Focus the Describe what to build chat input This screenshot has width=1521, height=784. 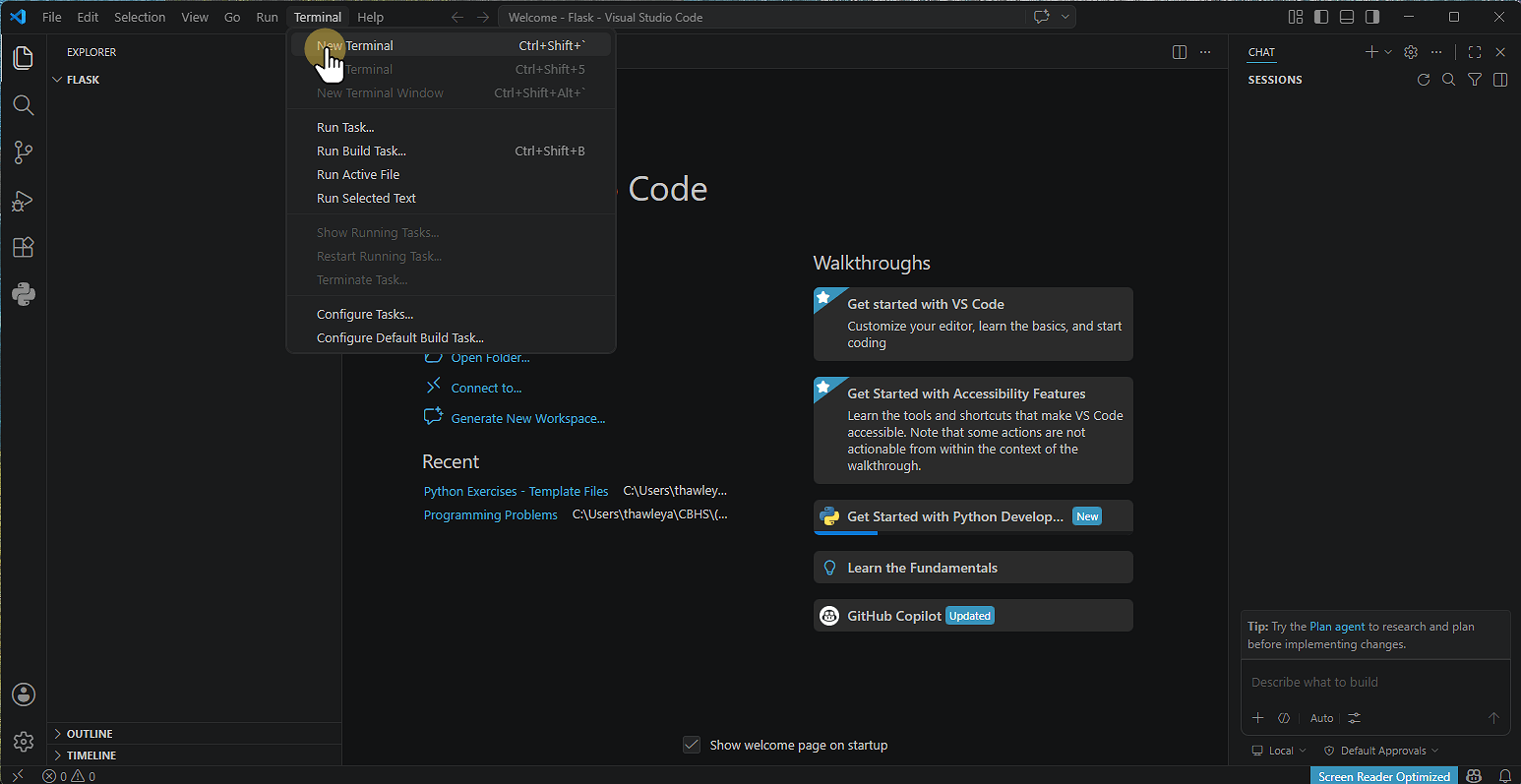point(1375,682)
